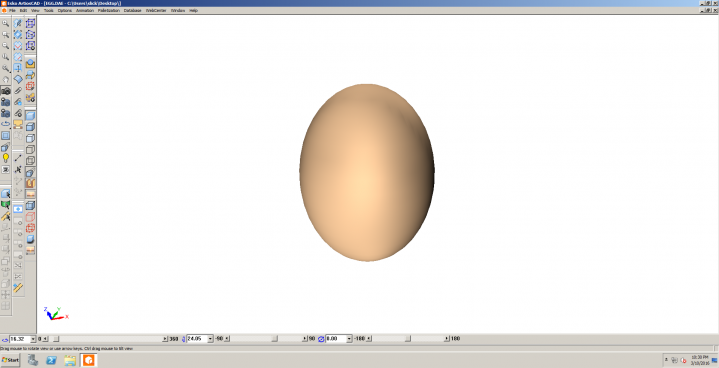Click the system clock in the tray
This screenshot has width=719, height=368.
click(700, 360)
